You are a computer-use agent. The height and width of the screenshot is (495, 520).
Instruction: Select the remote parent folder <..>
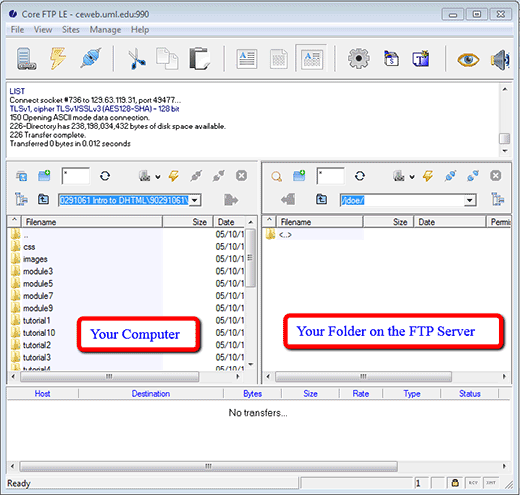tap(285, 235)
